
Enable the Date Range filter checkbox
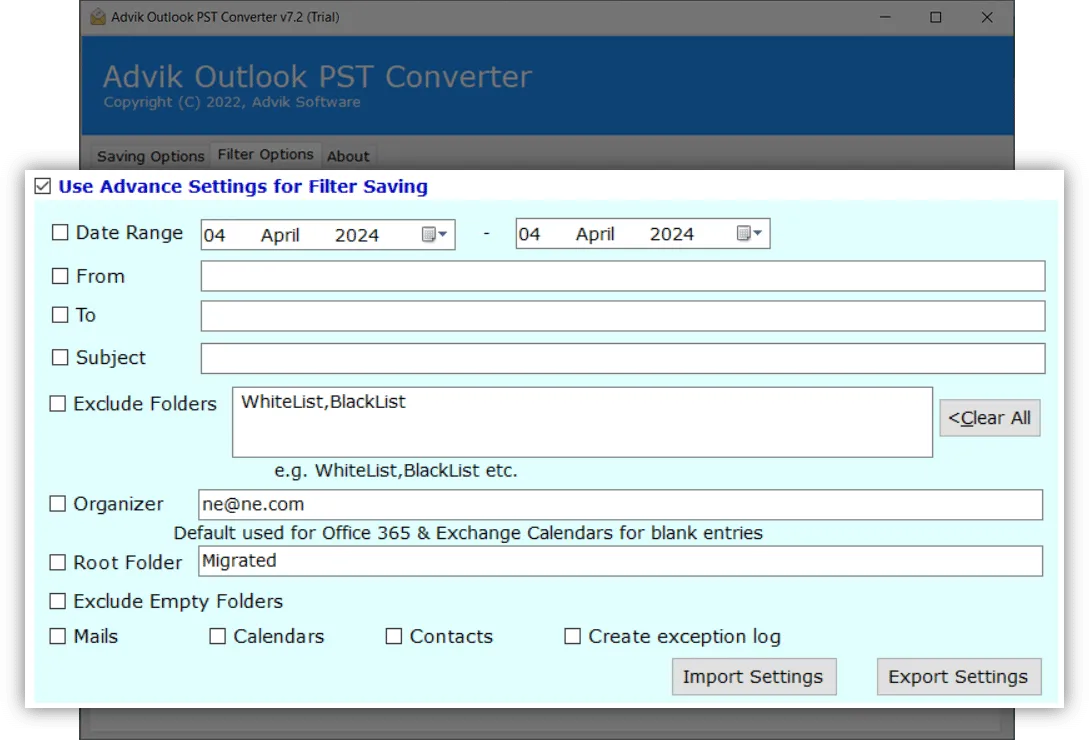pos(58,232)
